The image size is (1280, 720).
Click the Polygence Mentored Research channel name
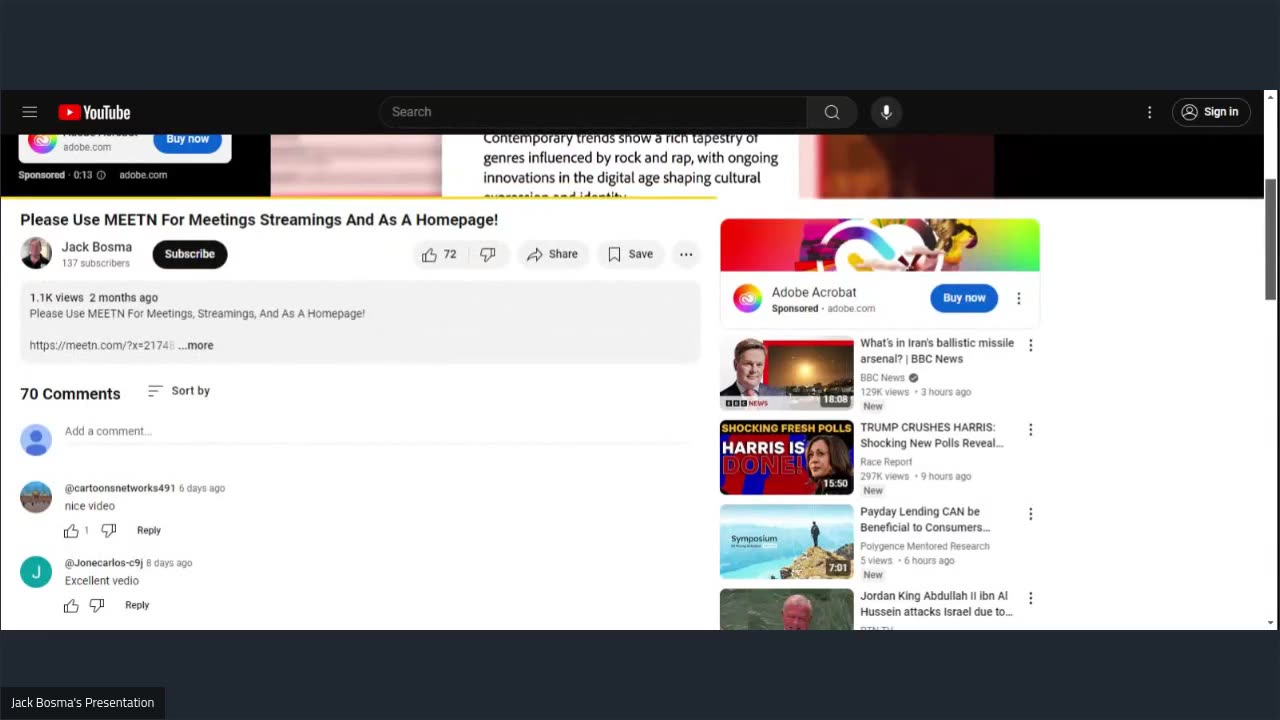925,546
